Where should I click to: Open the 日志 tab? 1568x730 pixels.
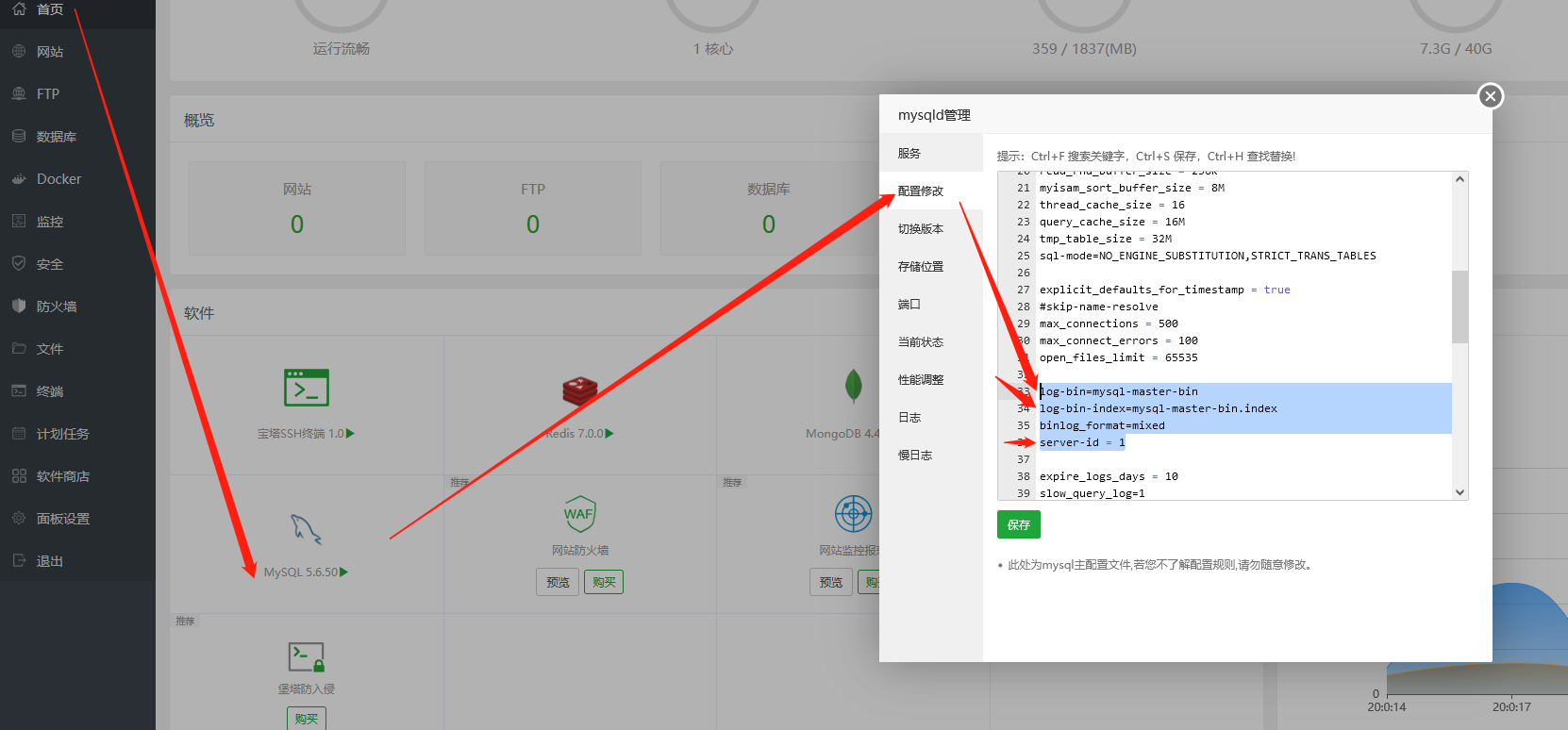(x=931, y=417)
